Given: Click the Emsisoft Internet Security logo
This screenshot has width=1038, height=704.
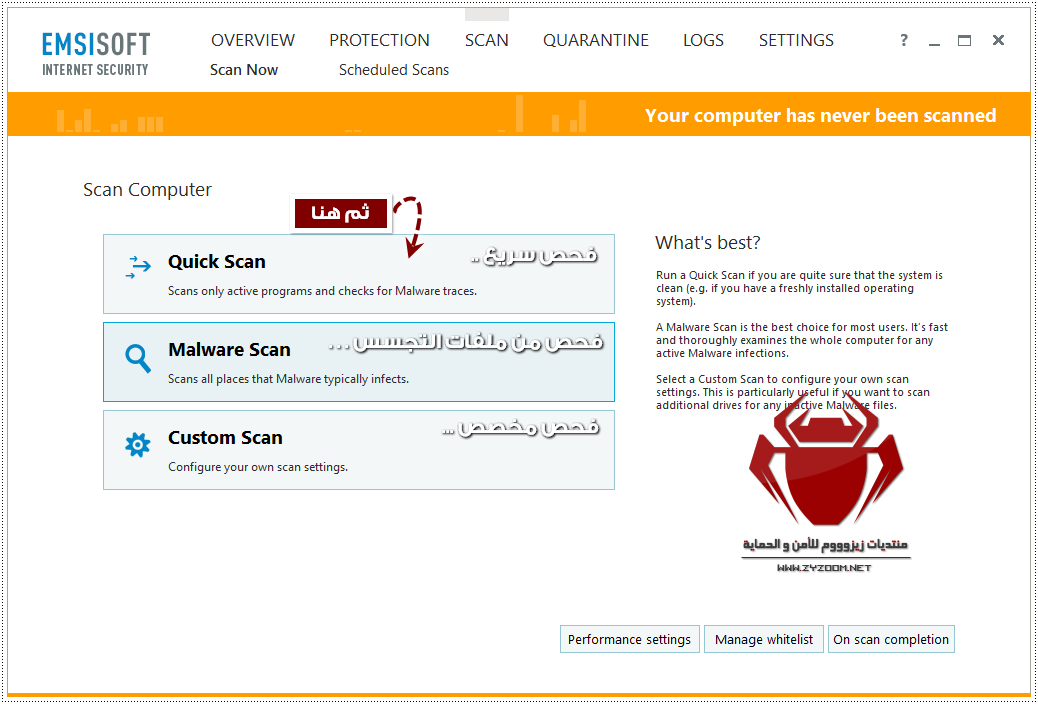Looking at the screenshot, I should coord(96,54).
